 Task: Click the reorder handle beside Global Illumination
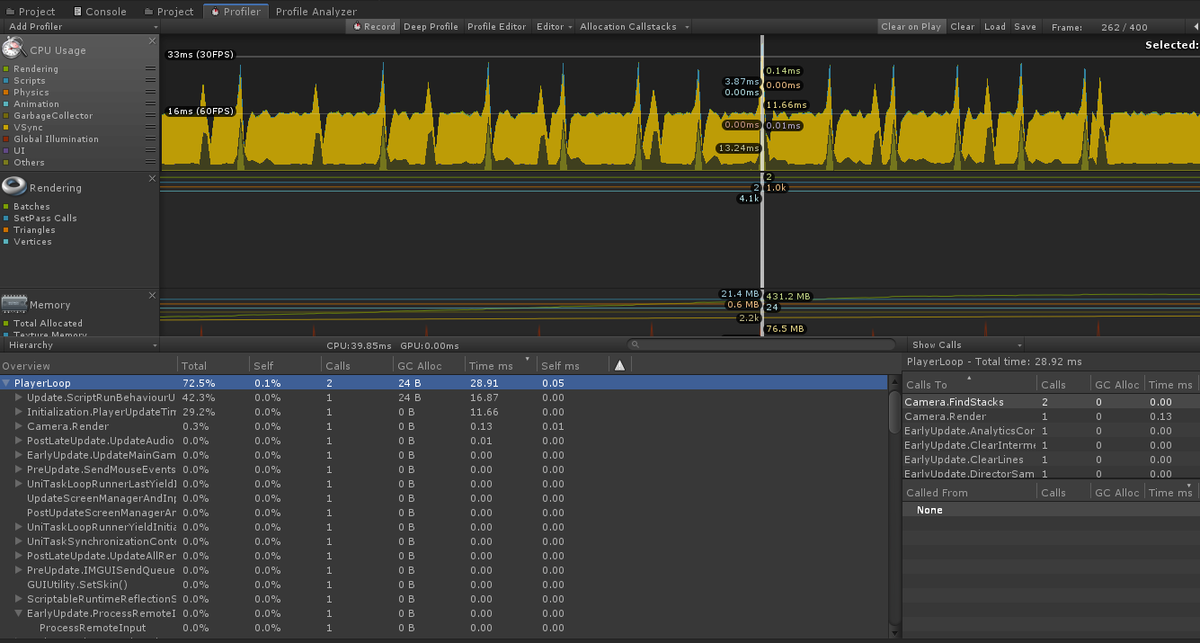(151, 139)
